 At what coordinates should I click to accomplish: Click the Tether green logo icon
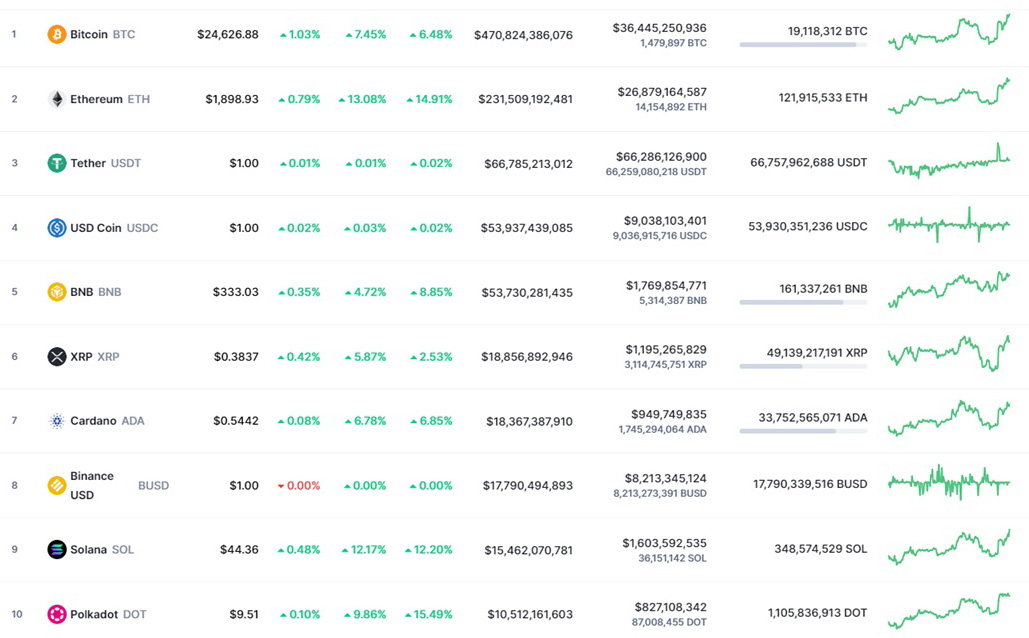point(57,163)
